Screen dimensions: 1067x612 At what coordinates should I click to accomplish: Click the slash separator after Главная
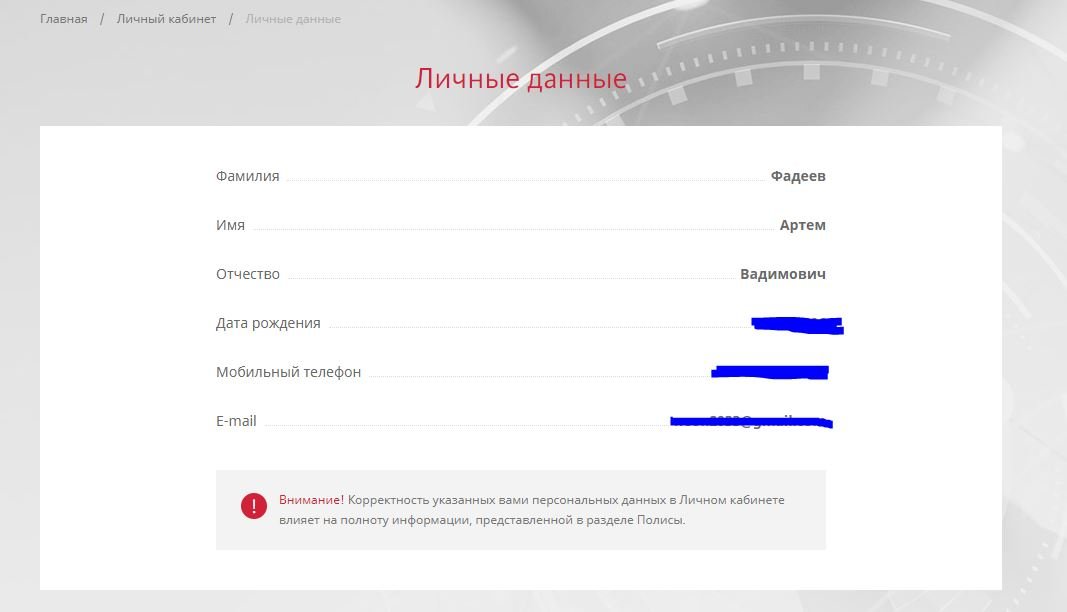tap(102, 19)
